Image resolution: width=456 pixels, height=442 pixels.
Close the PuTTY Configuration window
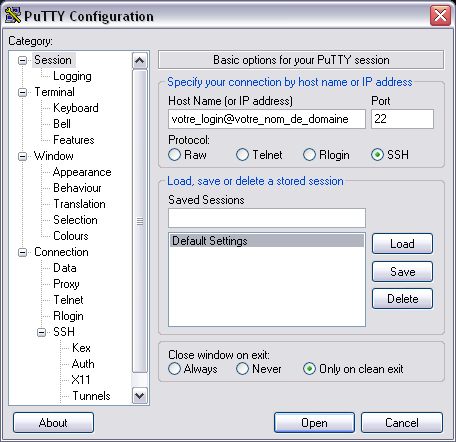[440, 15]
